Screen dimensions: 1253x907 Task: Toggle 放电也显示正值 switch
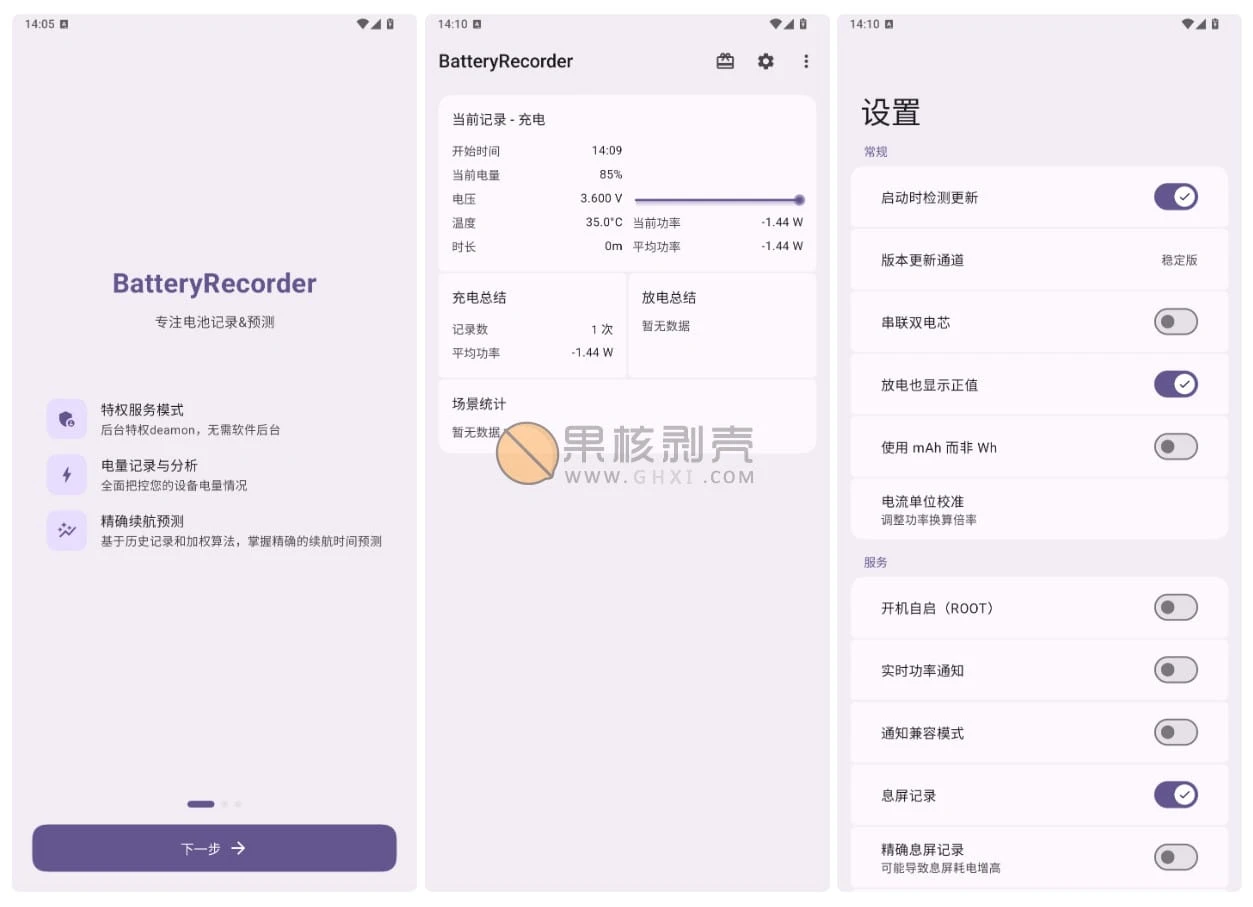click(1176, 384)
